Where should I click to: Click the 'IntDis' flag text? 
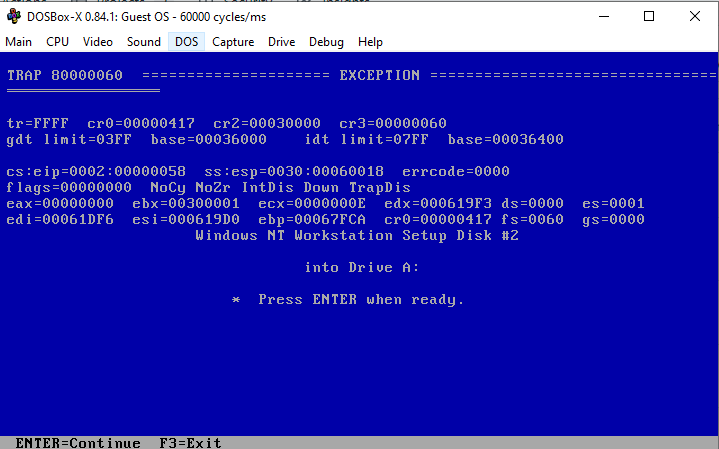pyautogui.click(x=267, y=188)
